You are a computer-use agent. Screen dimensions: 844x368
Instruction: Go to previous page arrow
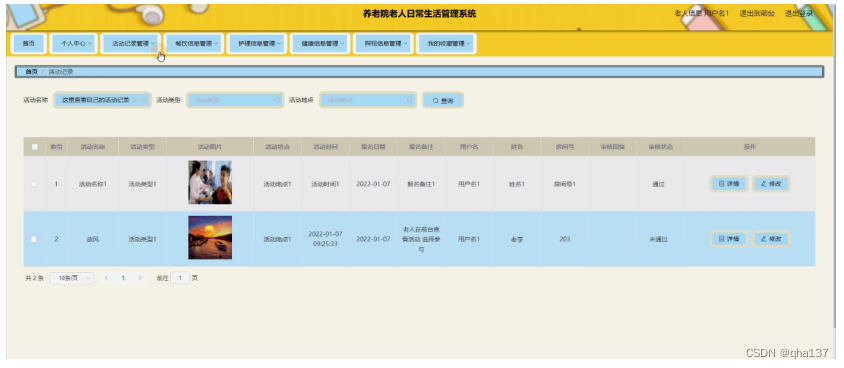pos(106,278)
